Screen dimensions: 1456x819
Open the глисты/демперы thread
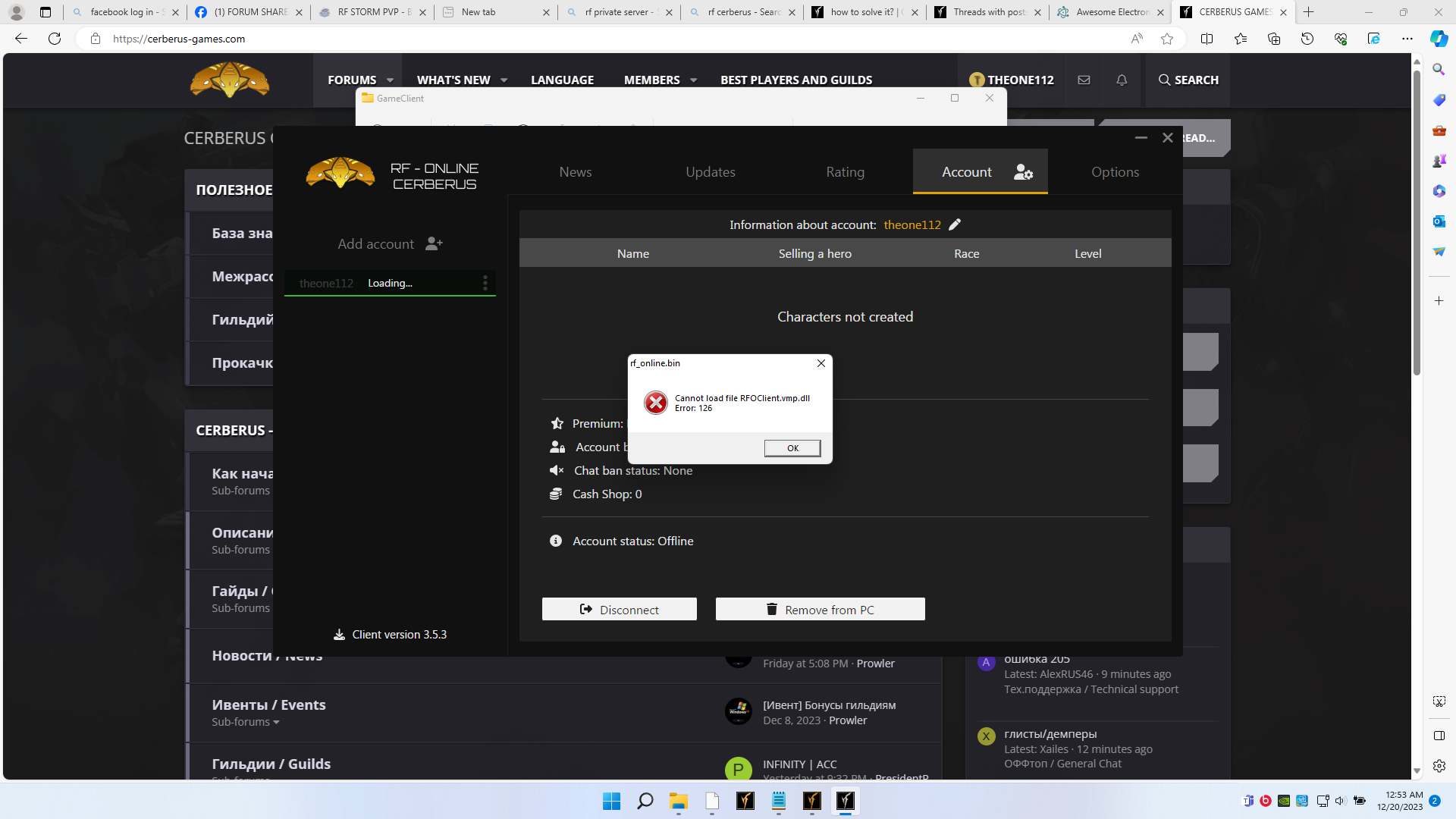[x=1050, y=733]
